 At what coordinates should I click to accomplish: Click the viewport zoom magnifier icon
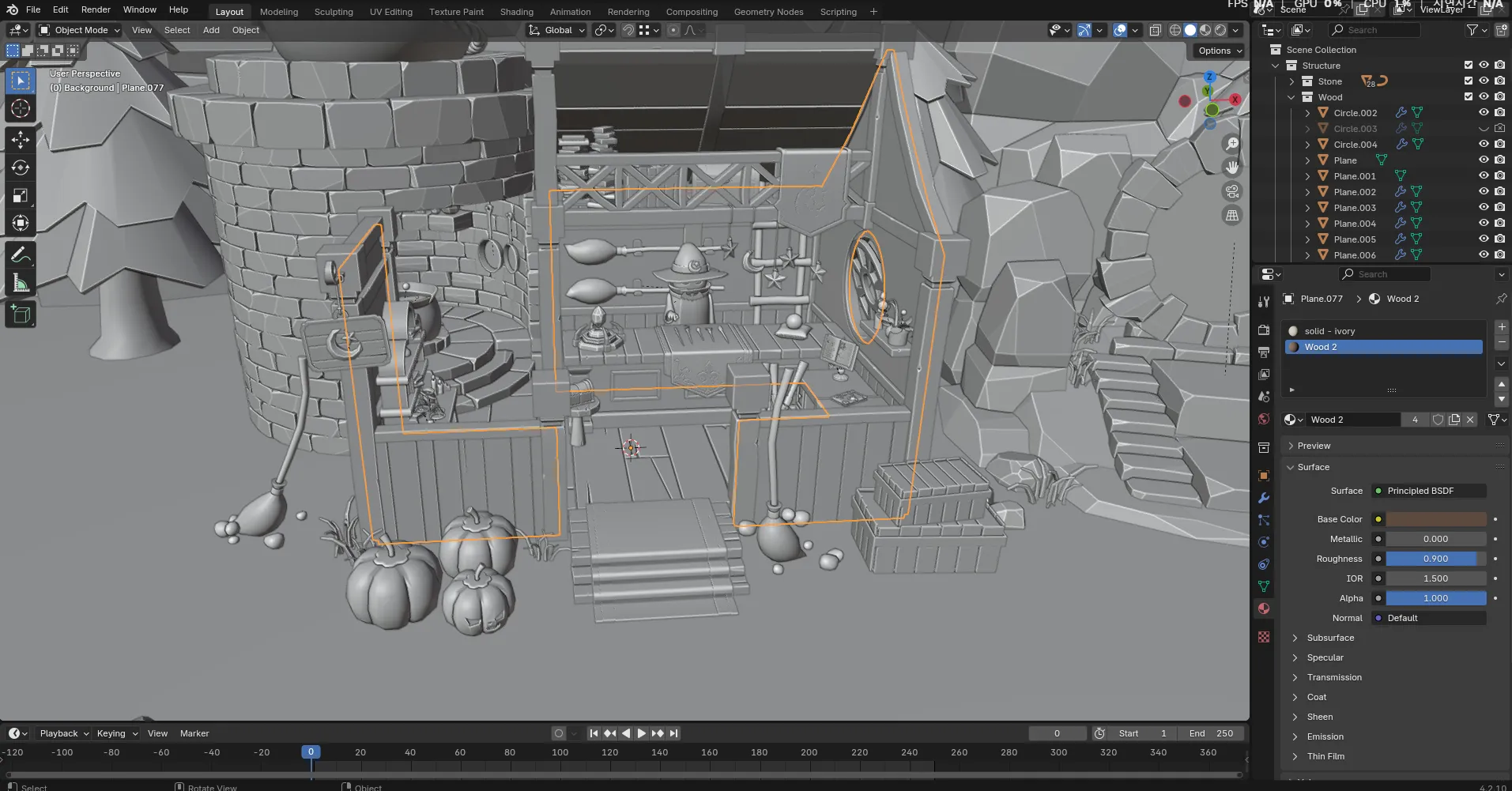click(x=1232, y=144)
